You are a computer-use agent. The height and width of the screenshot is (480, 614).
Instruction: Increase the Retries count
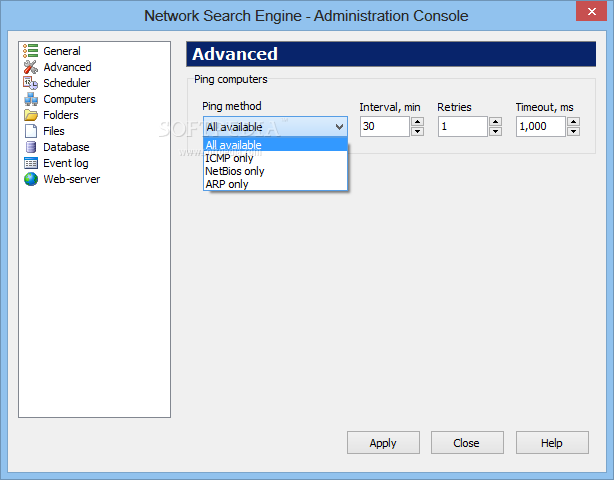[x=495, y=122]
